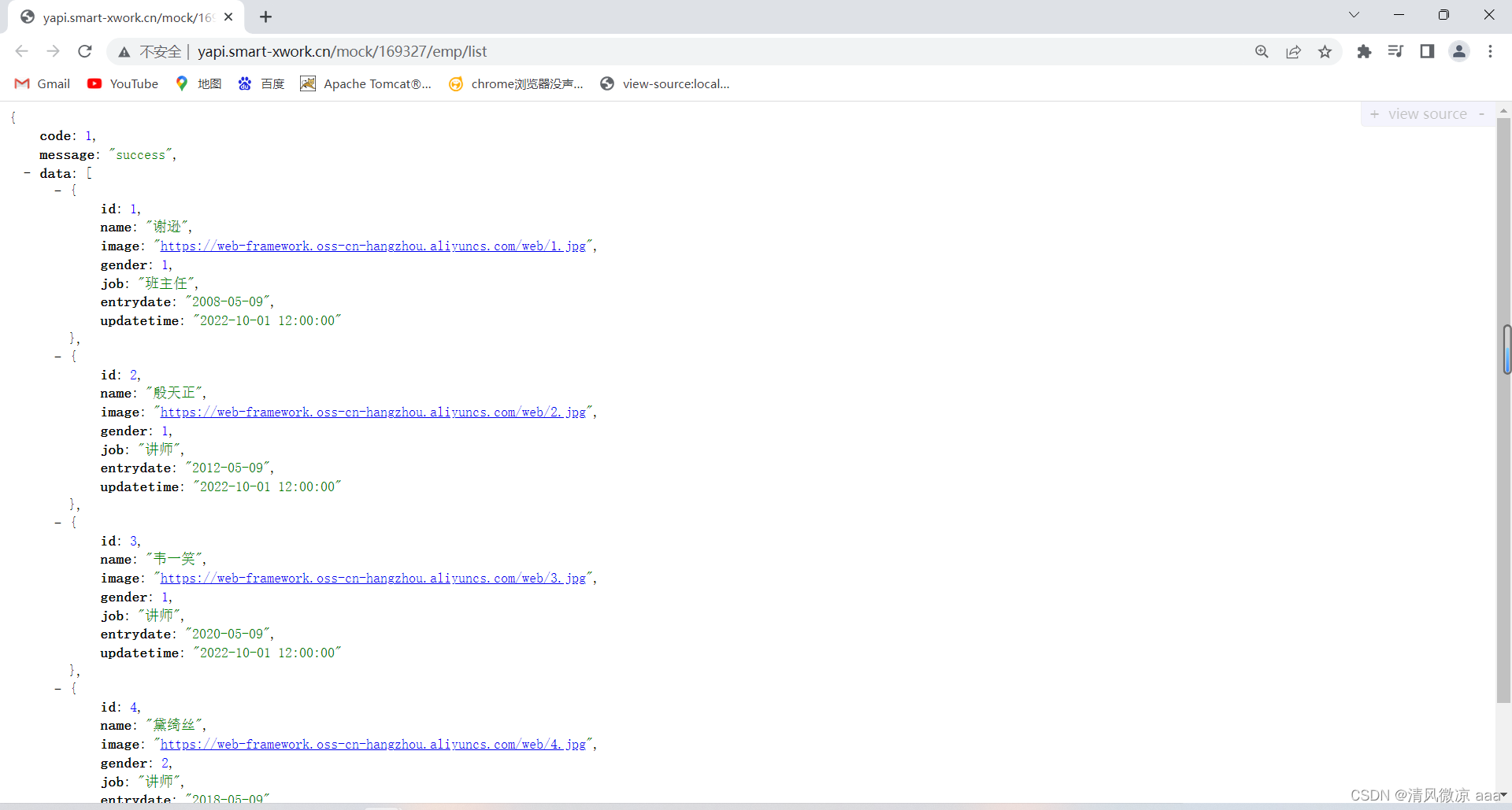The width and height of the screenshot is (1512, 810).
Task: Click the name value "黛绮丝"
Action: pos(174,726)
